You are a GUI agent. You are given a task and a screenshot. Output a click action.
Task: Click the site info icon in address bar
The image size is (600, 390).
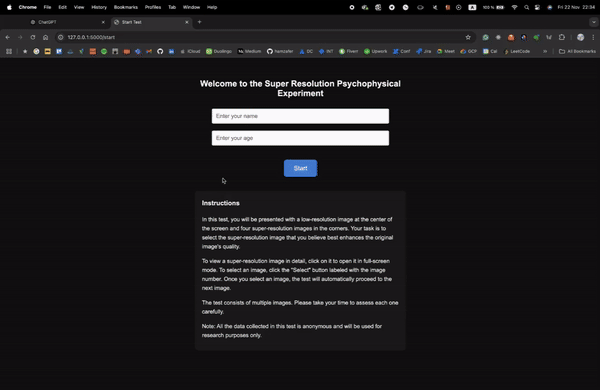(60, 37)
